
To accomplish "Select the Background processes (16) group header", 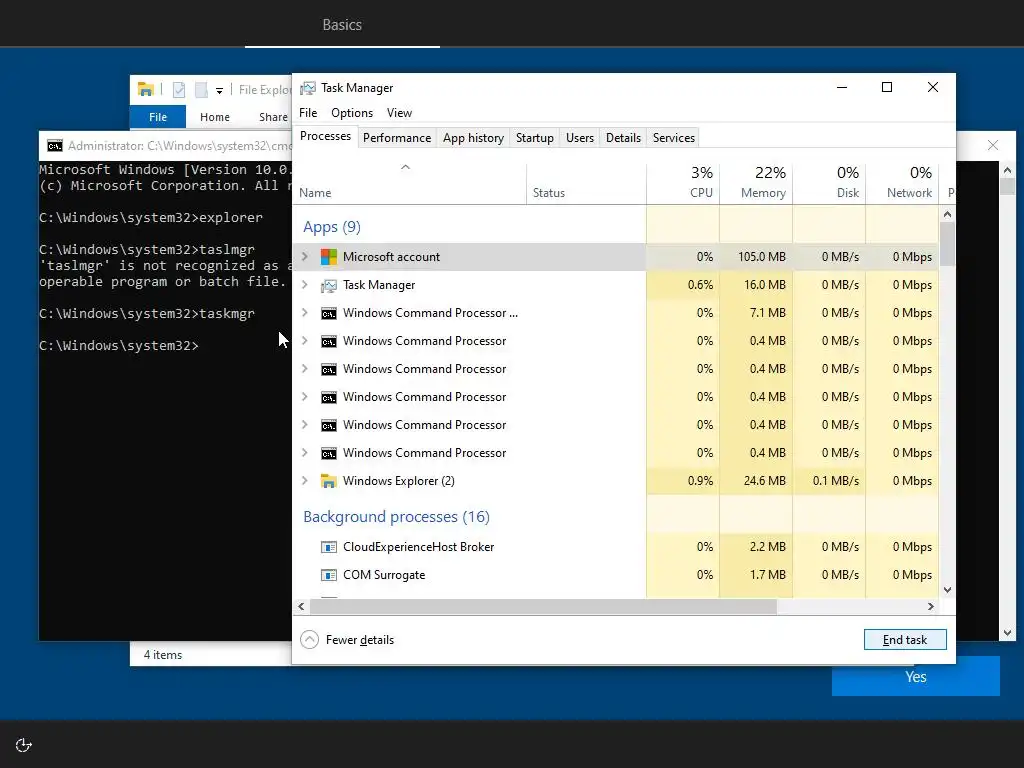I will (x=396, y=517).
